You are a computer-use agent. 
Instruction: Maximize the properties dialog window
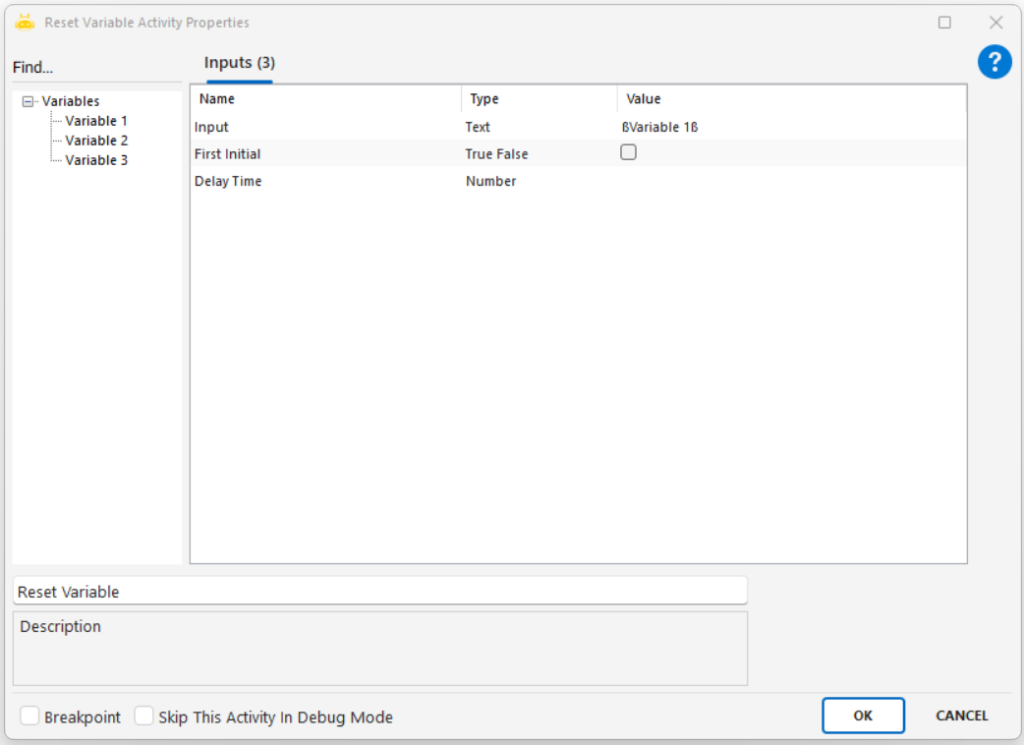(944, 22)
